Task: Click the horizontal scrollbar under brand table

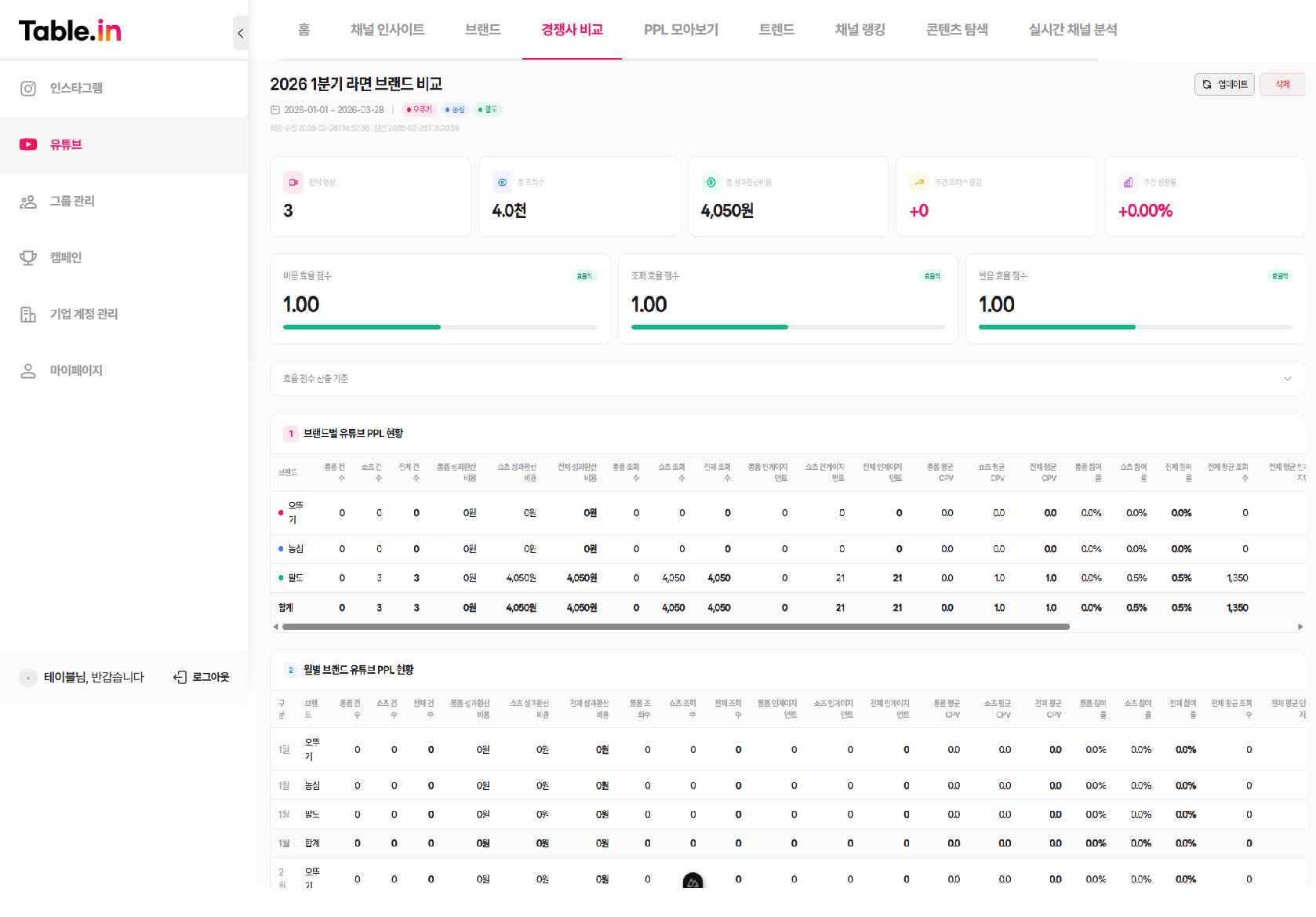Action: 675,627
